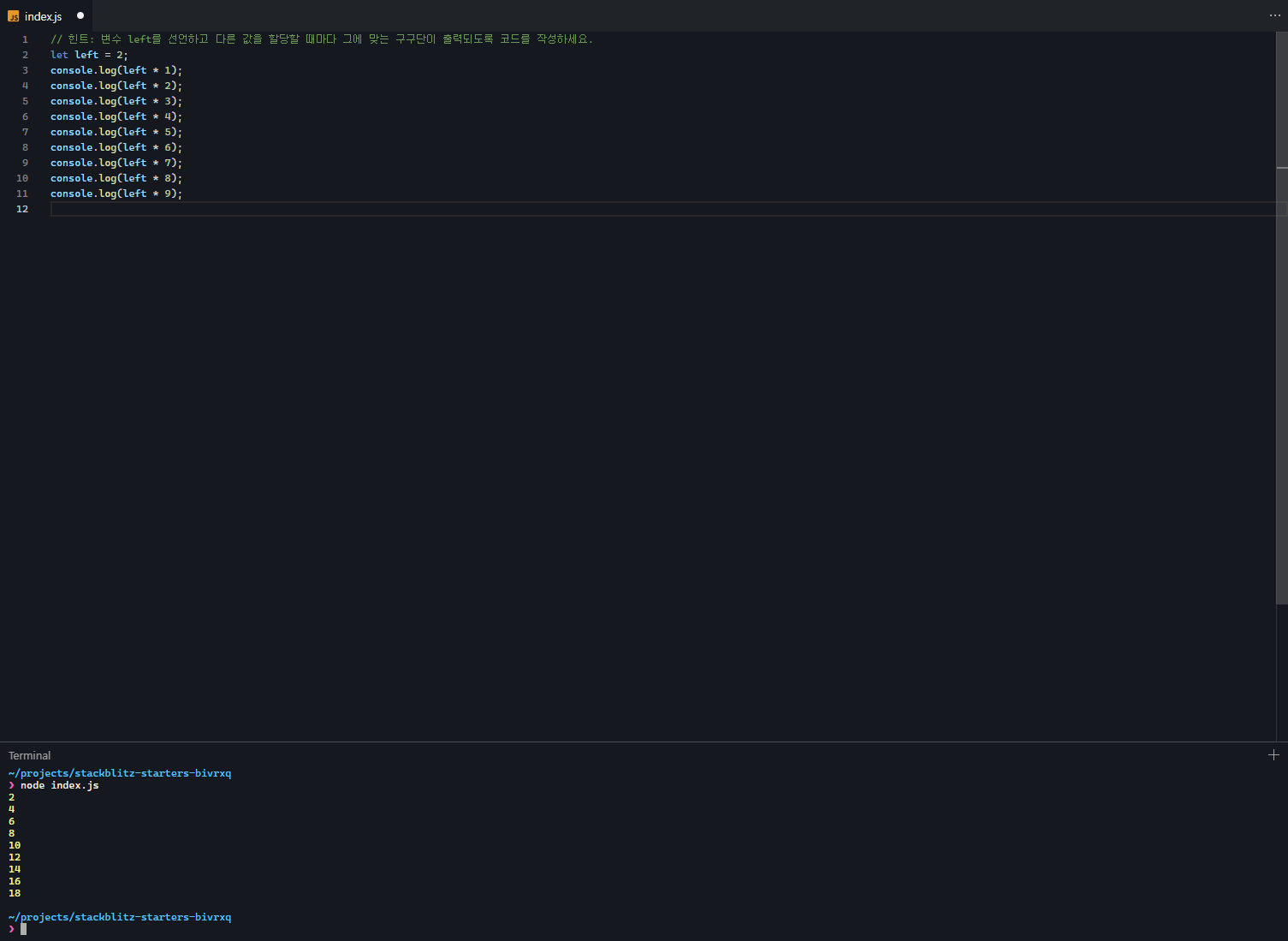Click the terminal output value 18
Viewport: 1288px width, 941px height.
[15, 893]
